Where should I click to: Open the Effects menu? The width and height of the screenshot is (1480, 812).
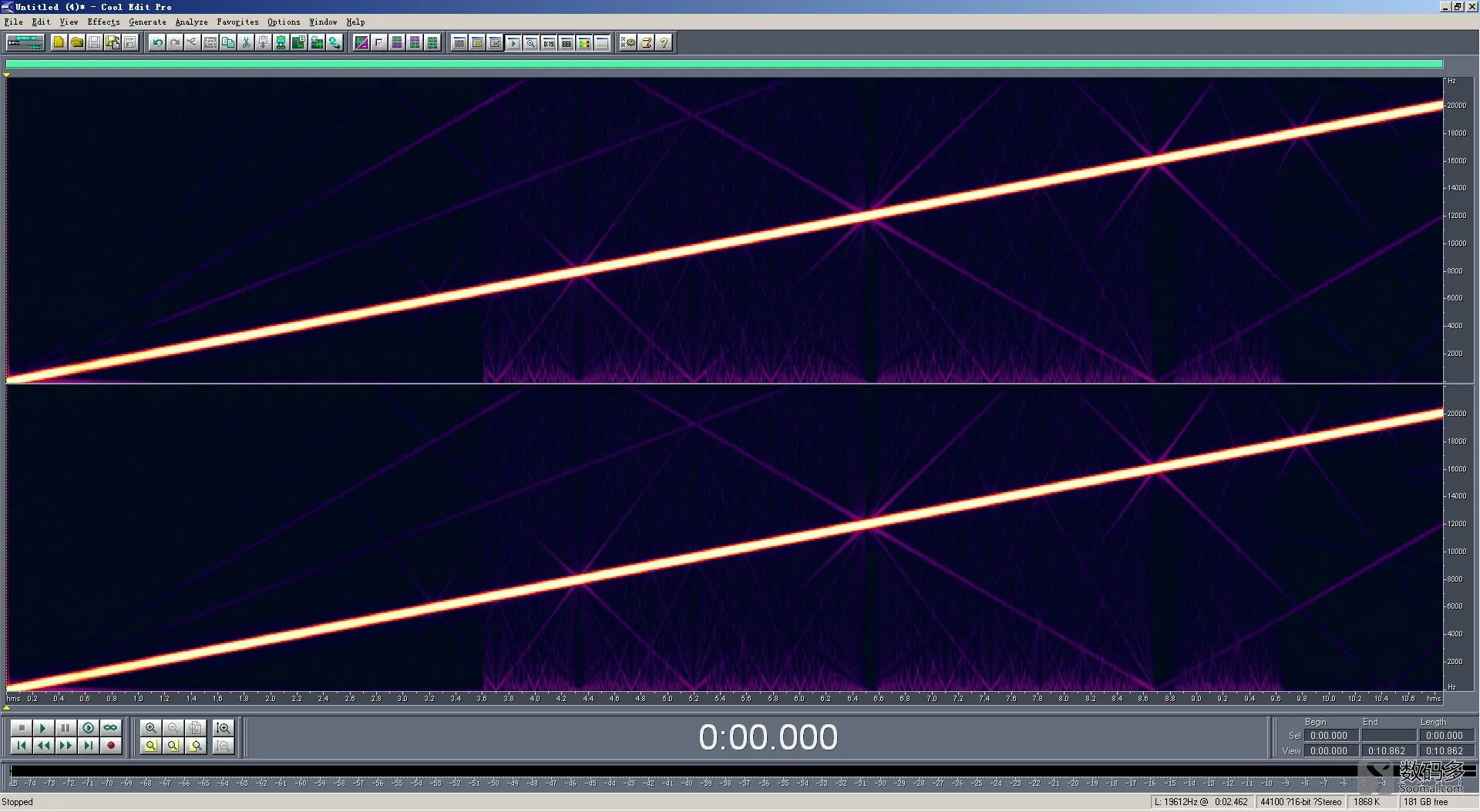click(103, 22)
